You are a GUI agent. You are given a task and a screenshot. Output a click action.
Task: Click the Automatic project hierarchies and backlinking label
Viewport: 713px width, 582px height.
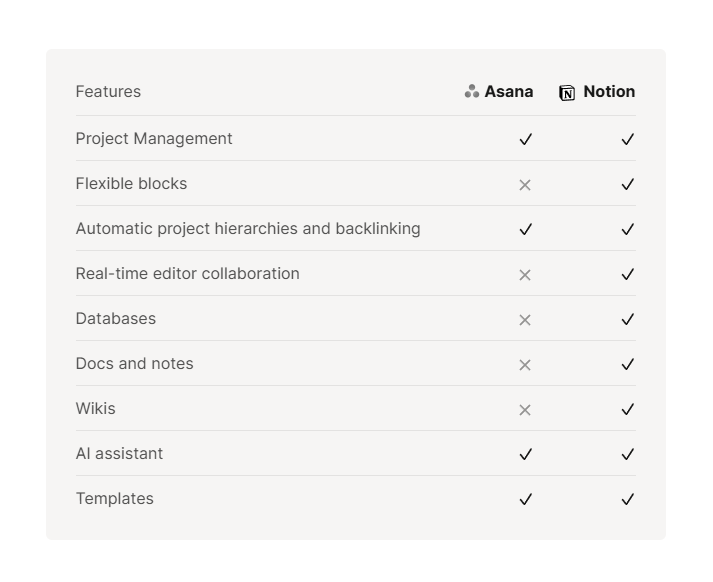pyautogui.click(x=248, y=229)
